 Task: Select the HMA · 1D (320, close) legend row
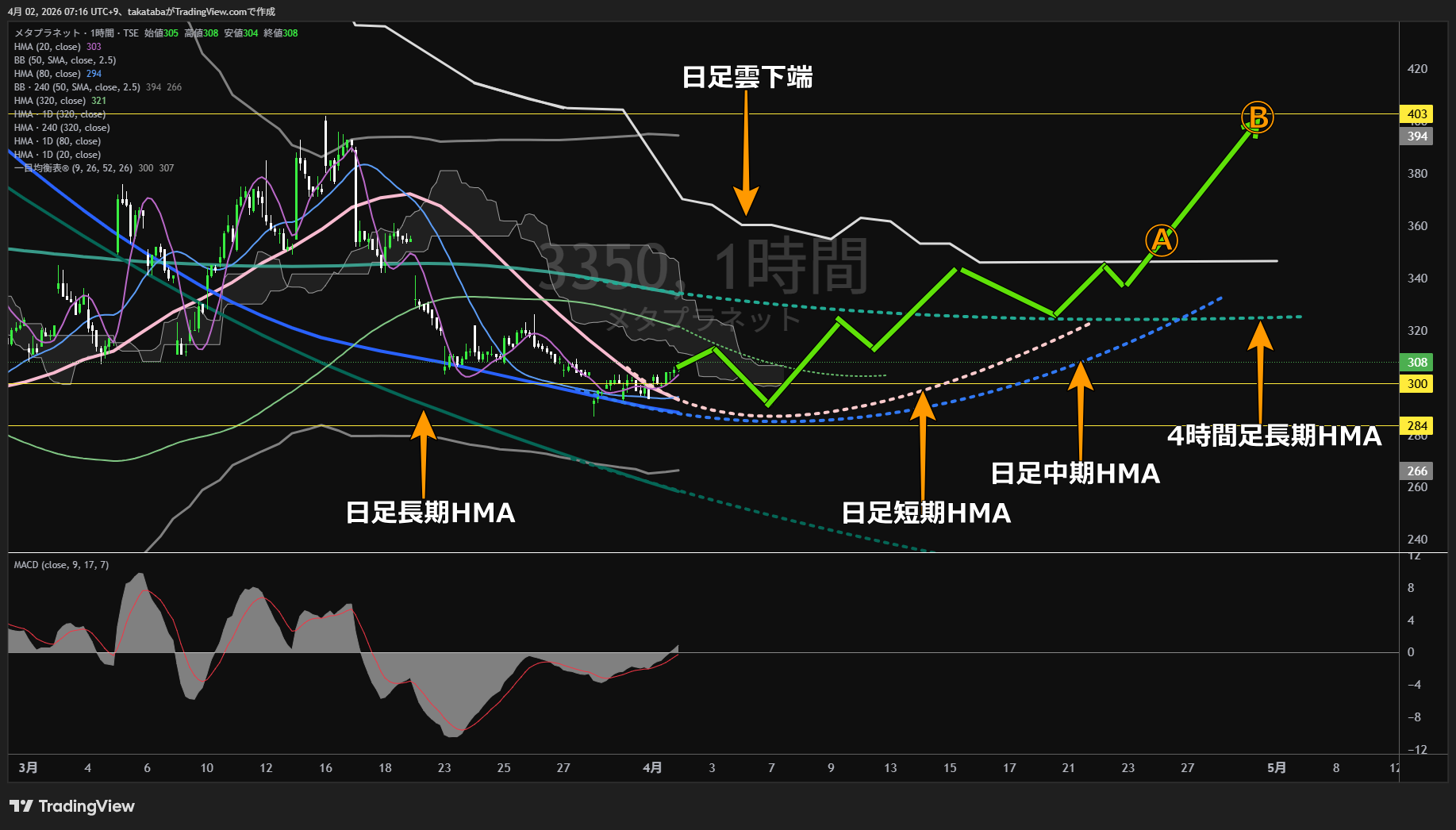click(60, 114)
